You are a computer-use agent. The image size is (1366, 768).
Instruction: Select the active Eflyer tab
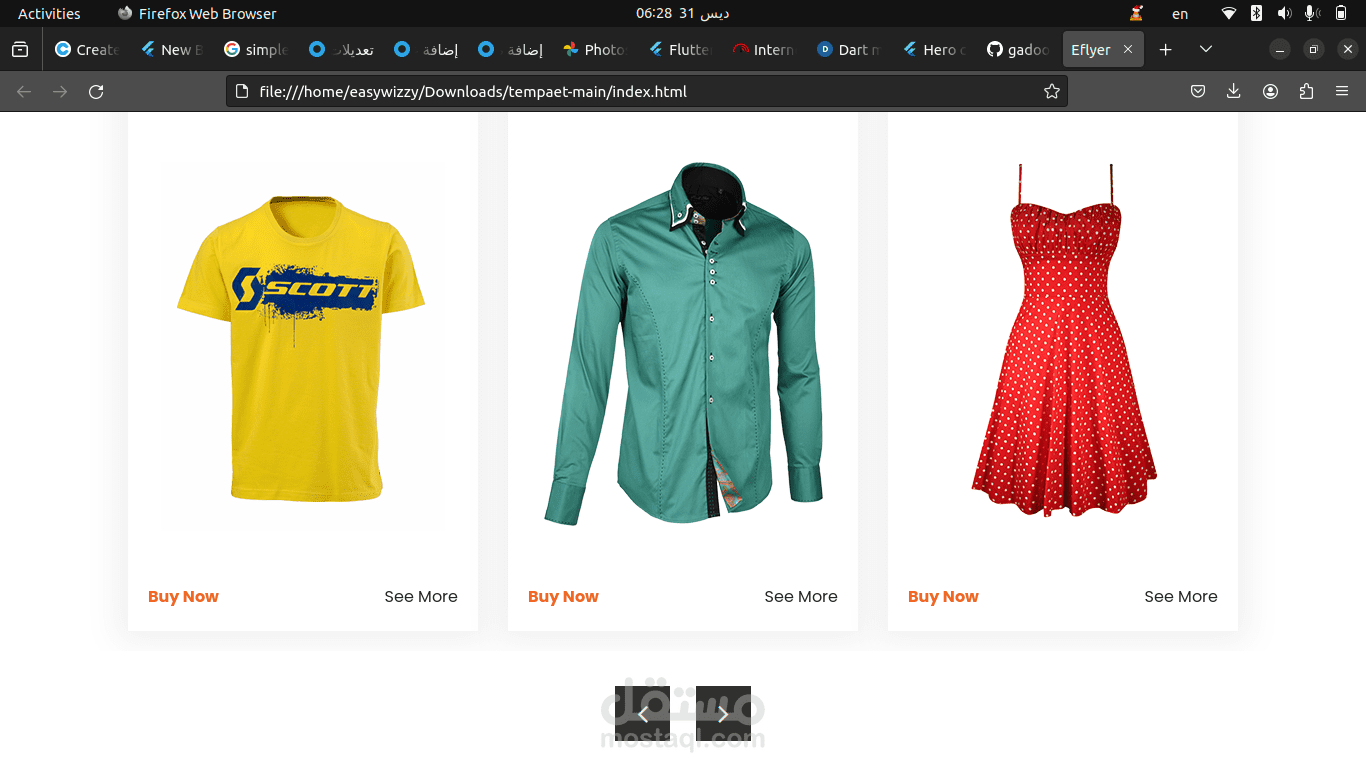point(1103,49)
